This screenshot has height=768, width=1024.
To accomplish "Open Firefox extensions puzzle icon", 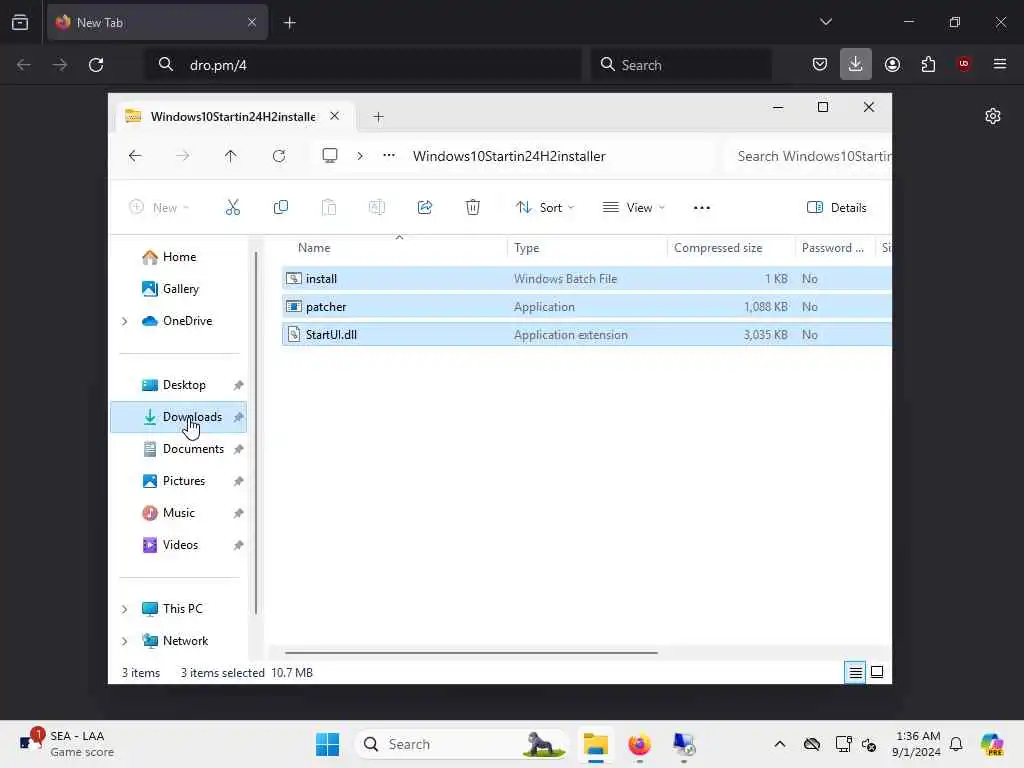I will (928, 64).
